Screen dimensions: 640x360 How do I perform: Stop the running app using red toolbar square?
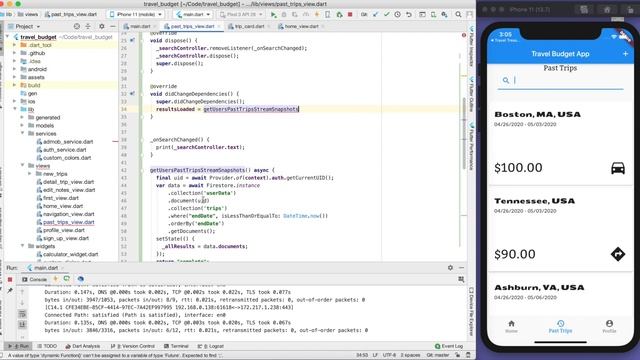tap(350, 14)
